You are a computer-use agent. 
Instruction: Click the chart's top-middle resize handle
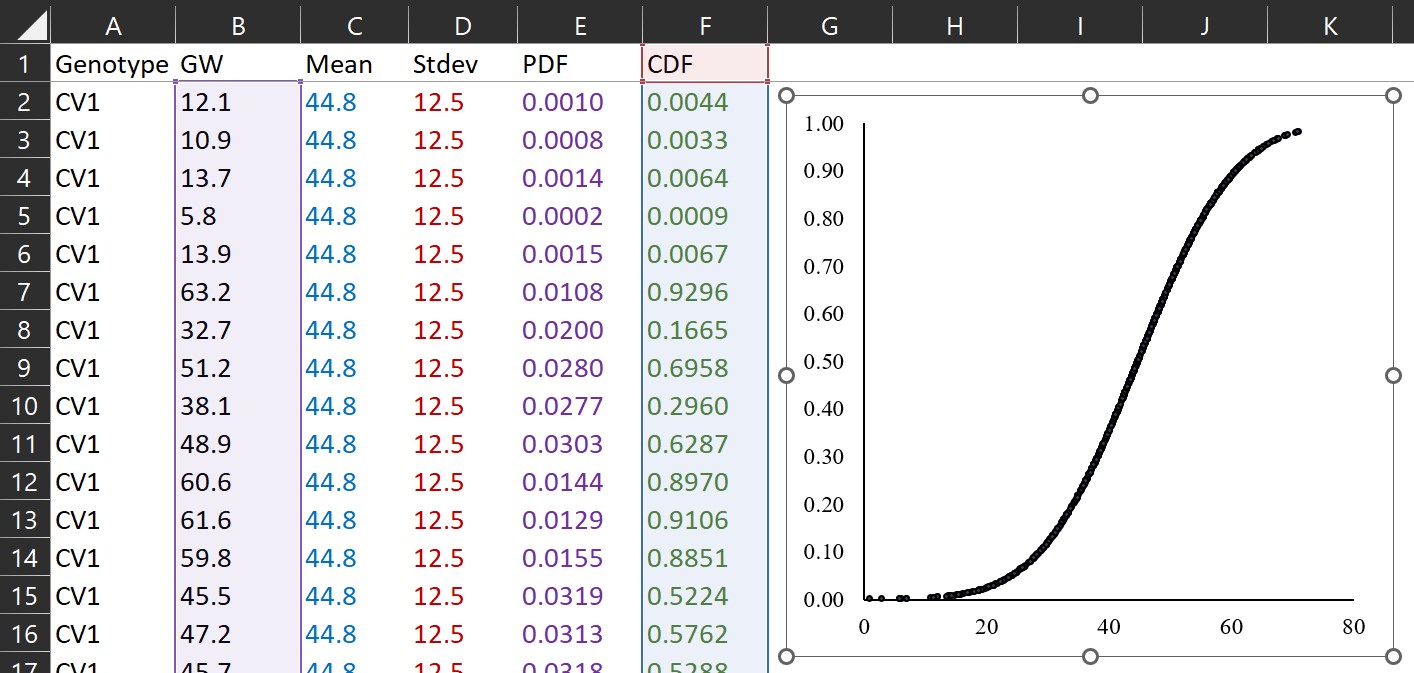pos(1090,95)
